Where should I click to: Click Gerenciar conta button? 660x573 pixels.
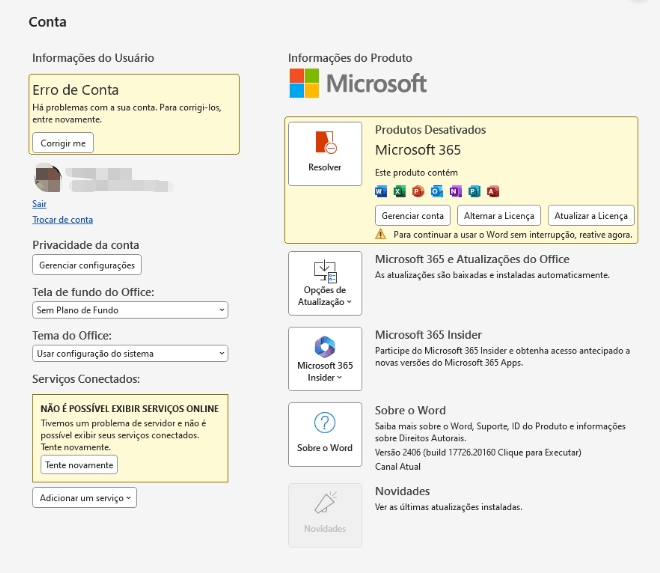click(412, 216)
